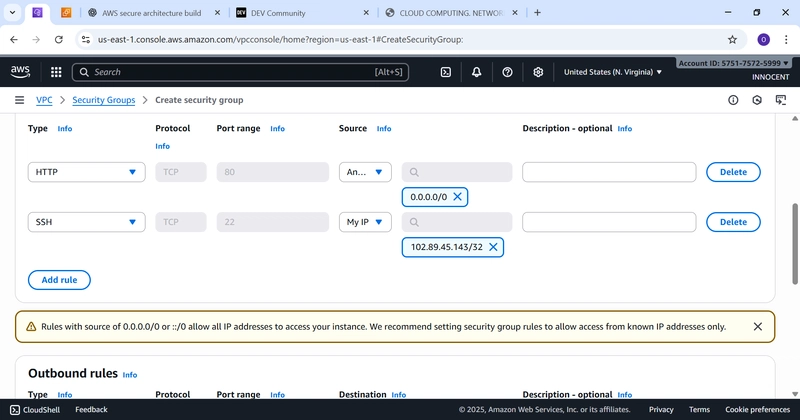The image size is (800, 420).
Task: Open the AWS services grid menu
Action: click(56, 72)
